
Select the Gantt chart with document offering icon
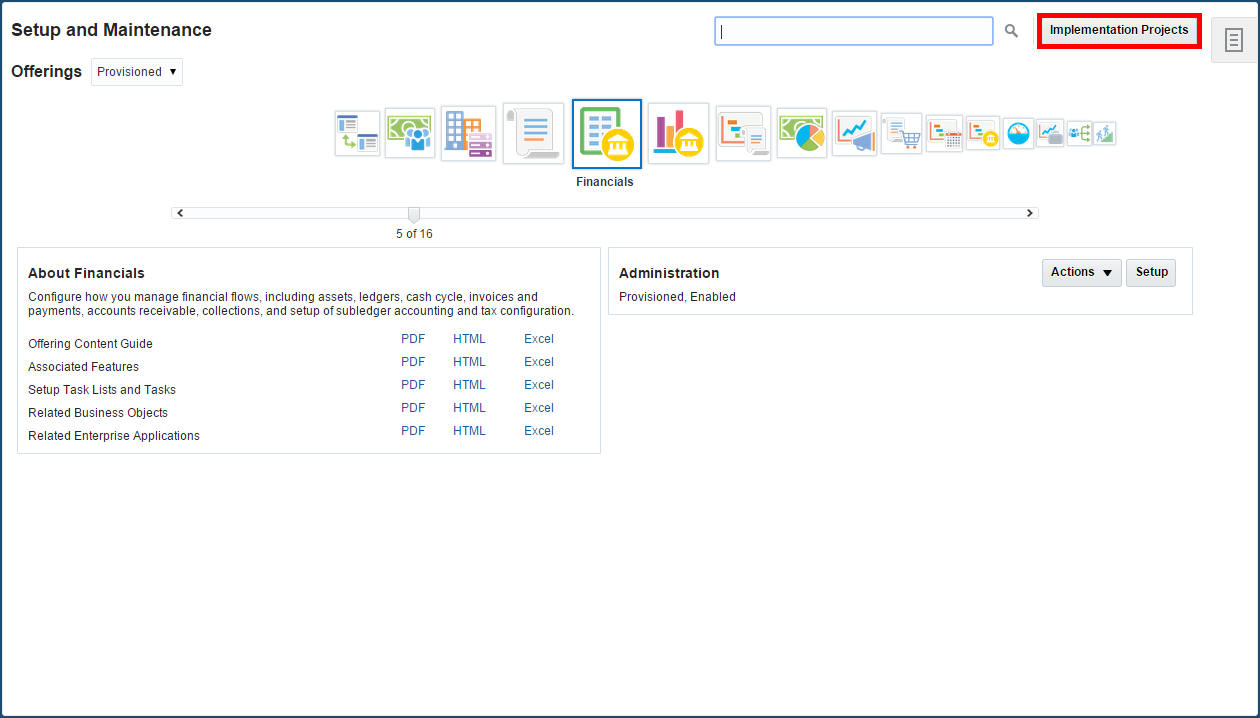pos(743,134)
